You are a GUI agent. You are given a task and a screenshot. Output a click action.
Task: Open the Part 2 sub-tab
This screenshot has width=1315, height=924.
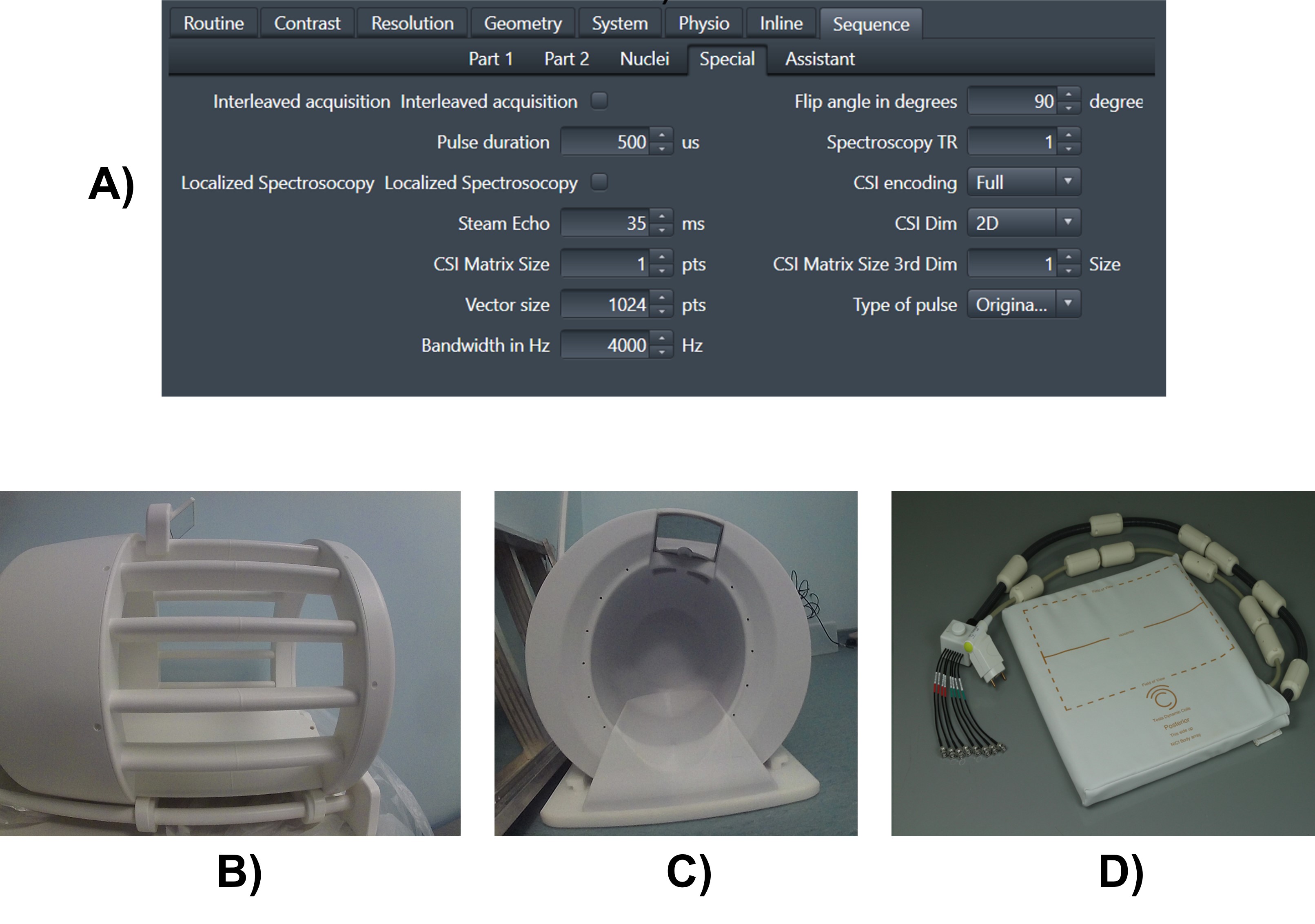[x=566, y=59]
